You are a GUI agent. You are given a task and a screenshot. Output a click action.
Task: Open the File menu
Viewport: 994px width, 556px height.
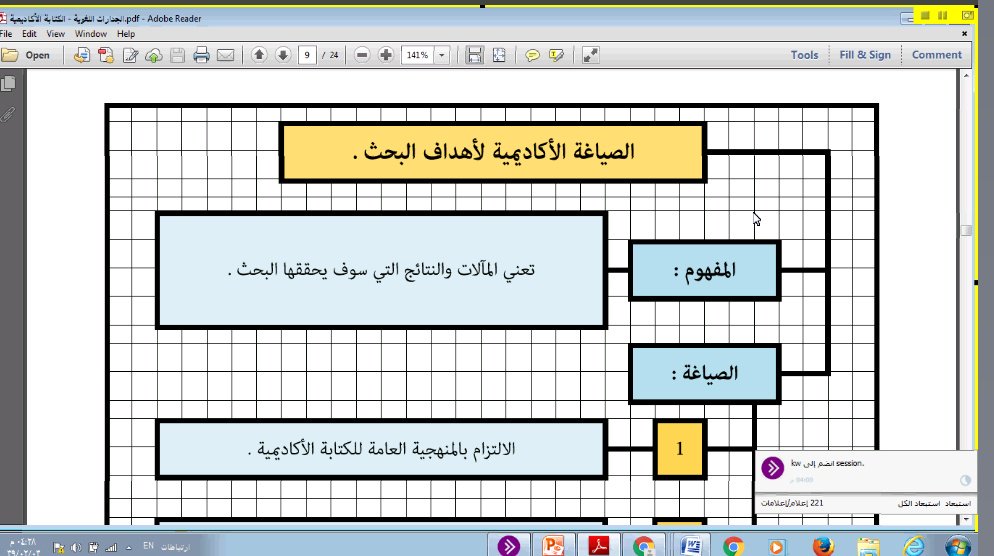coord(6,34)
